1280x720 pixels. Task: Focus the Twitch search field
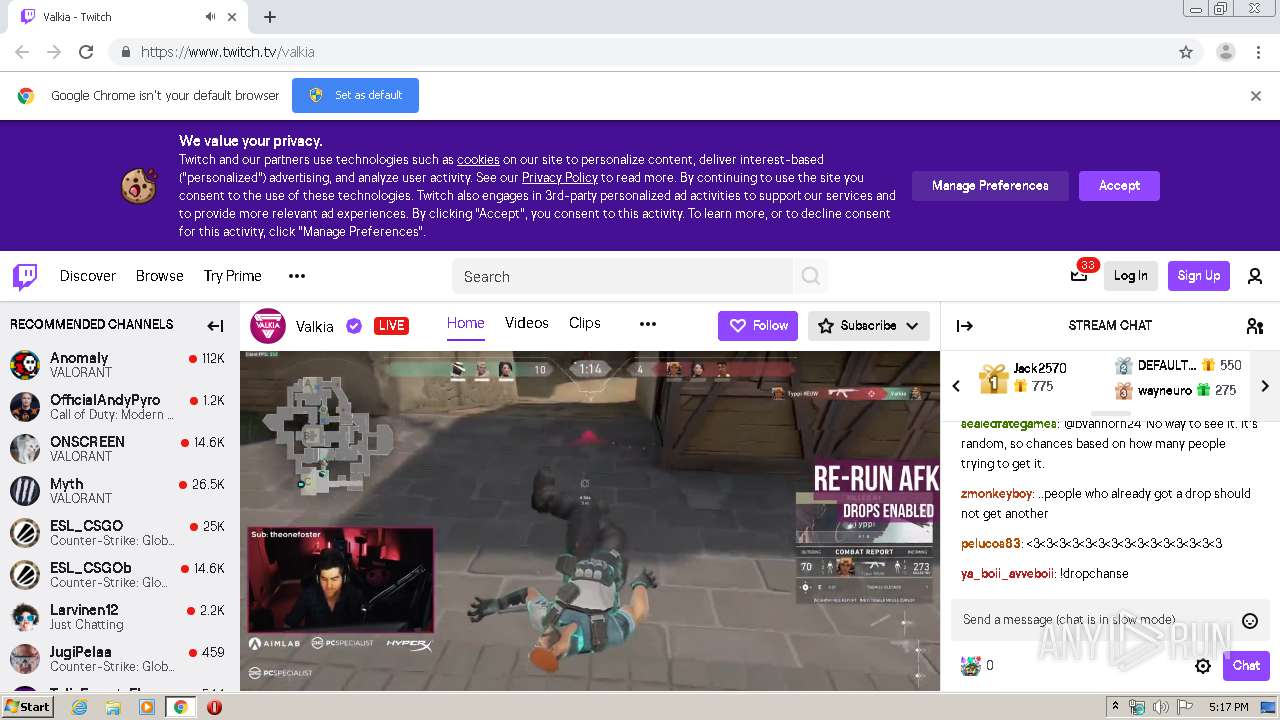coord(623,276)
